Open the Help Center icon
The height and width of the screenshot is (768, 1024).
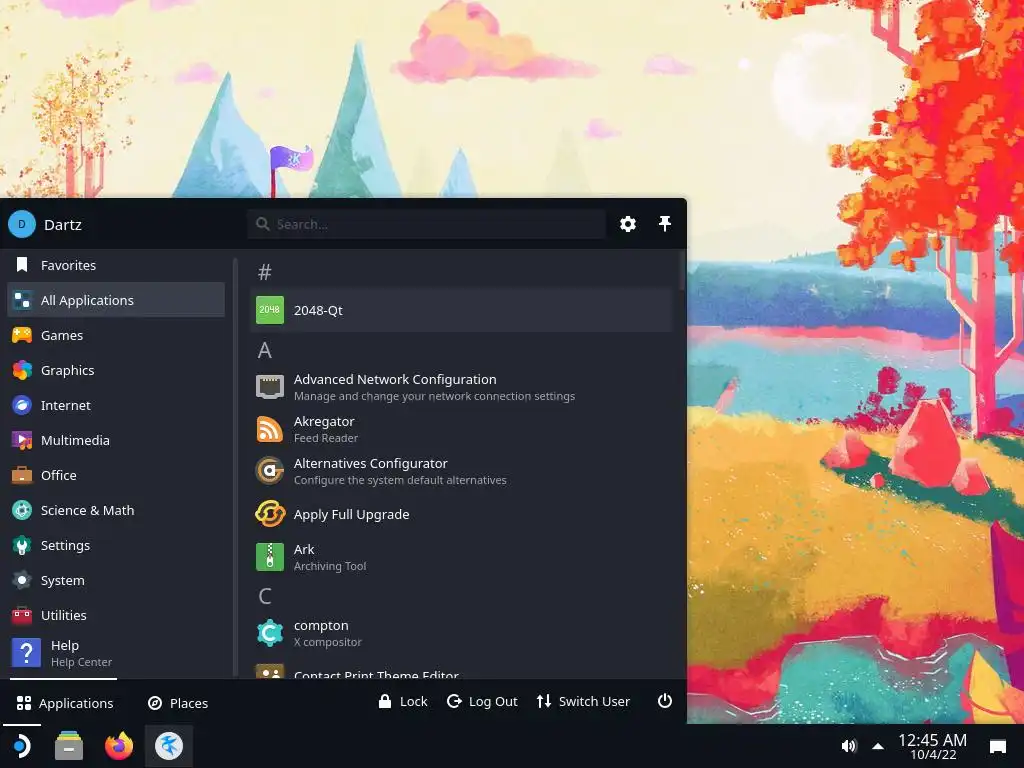[26, 653]
